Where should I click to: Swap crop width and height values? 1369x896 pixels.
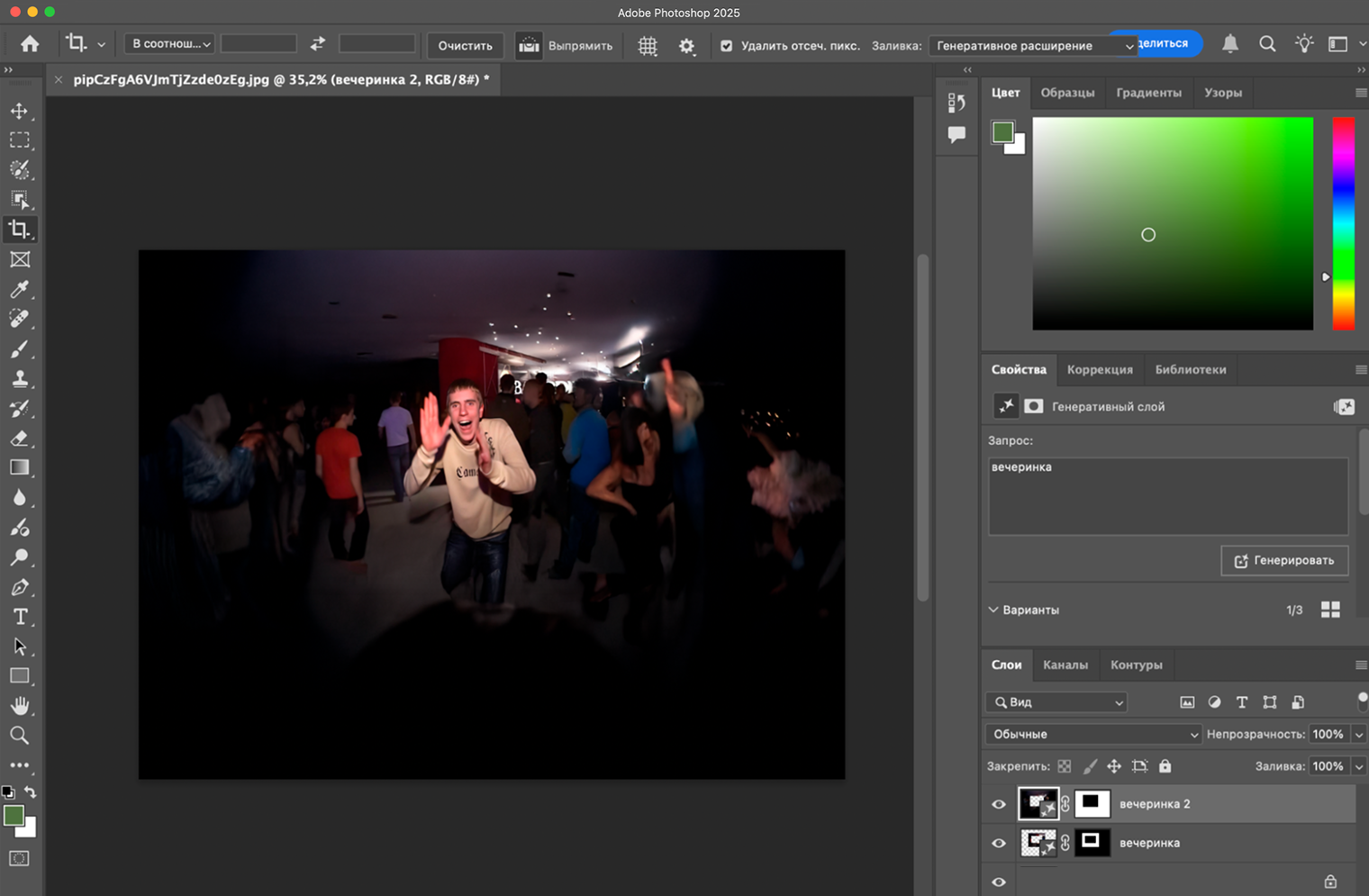pyautogui.click(x=317, y=44)
